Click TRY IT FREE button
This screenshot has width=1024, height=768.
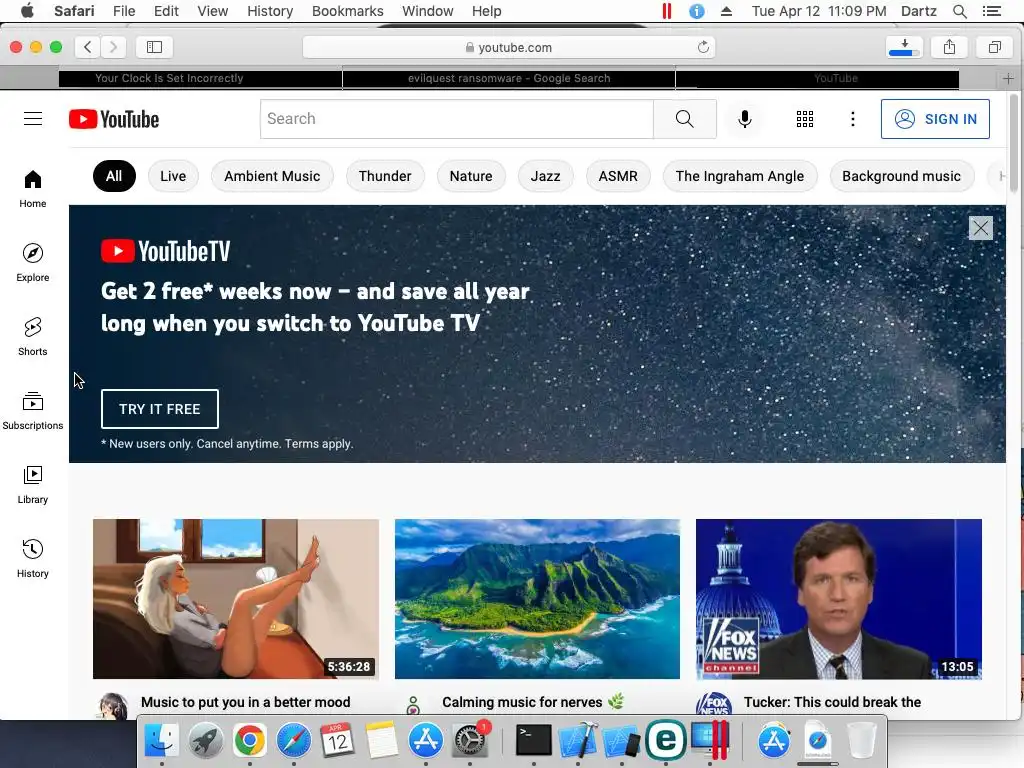[160, 409]
